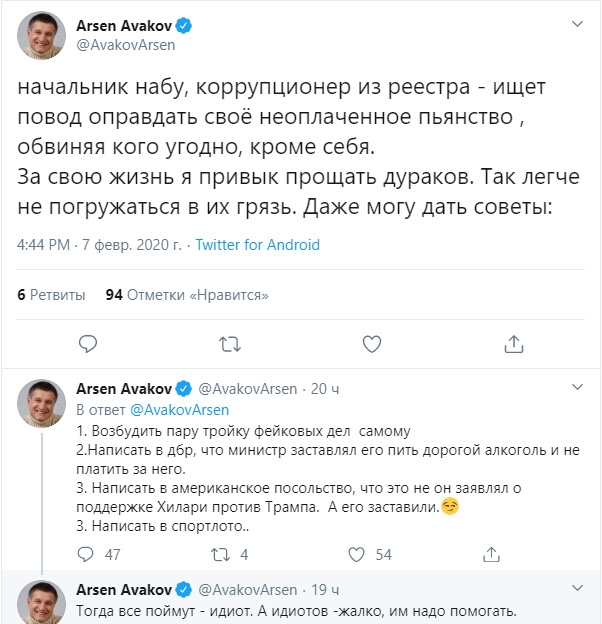Share the main tweet

point(513,344)
